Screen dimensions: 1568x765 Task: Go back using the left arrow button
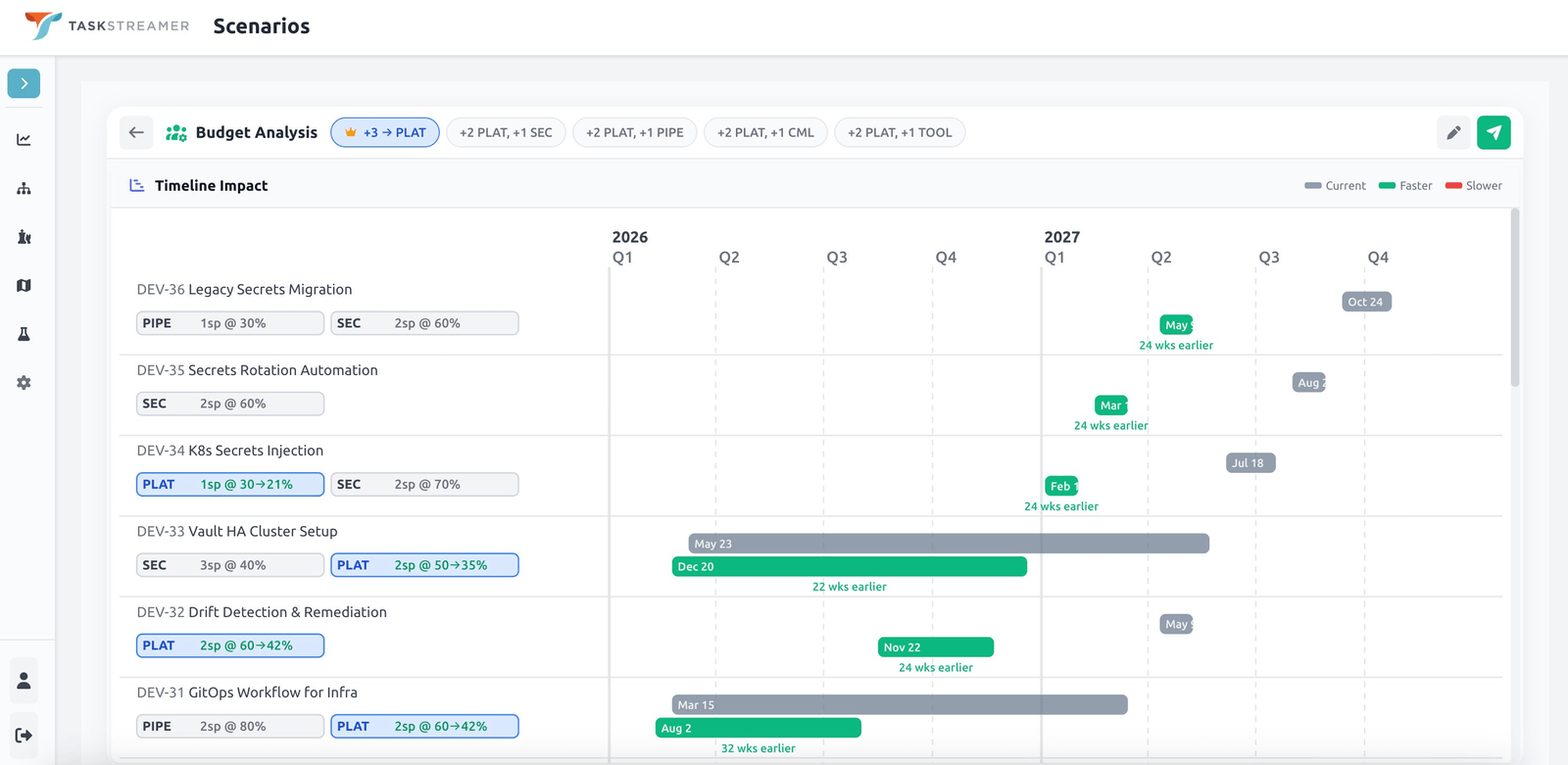coord(136,132)
